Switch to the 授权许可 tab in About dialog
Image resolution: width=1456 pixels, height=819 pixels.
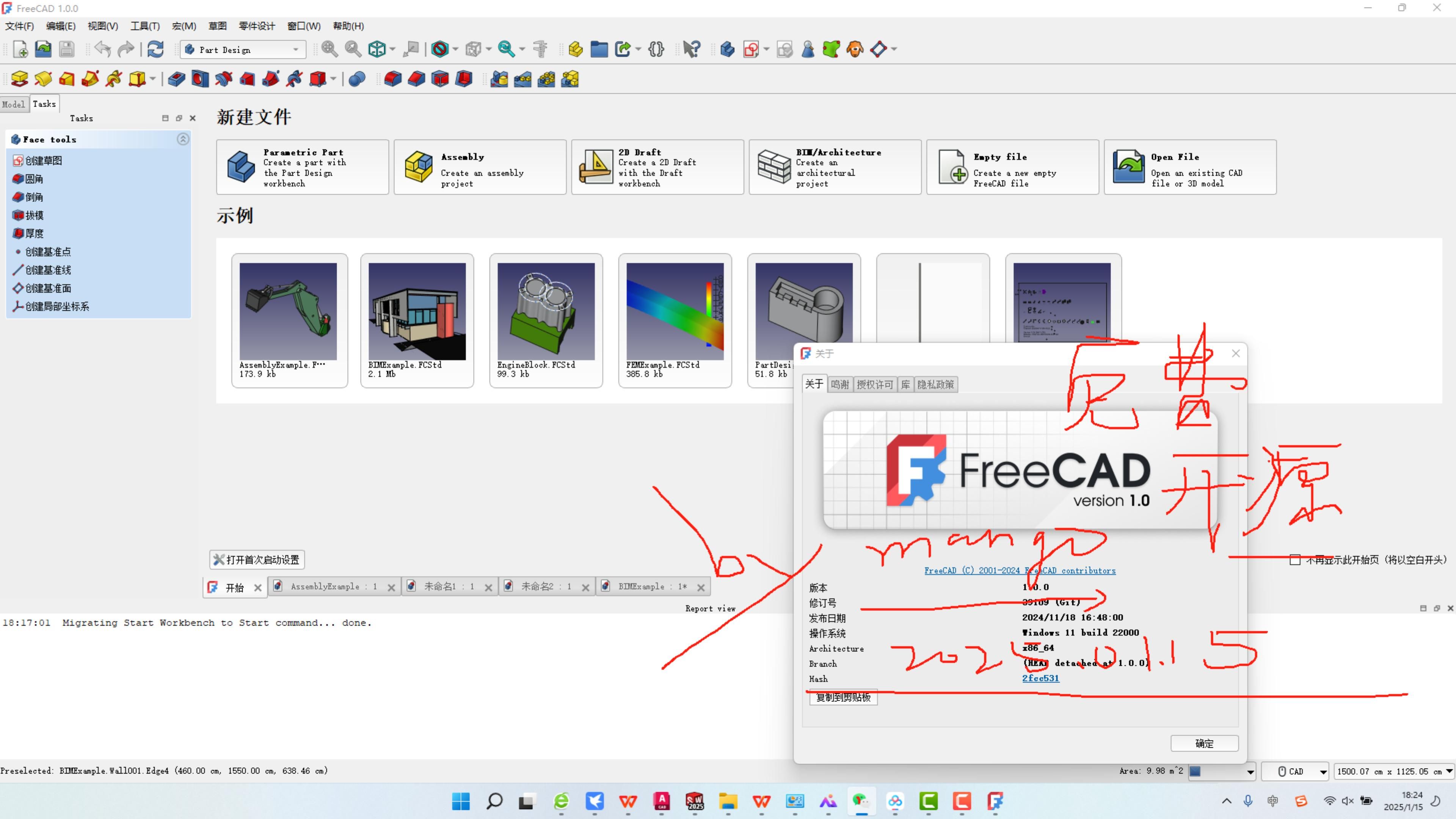(x=874, y=384)
